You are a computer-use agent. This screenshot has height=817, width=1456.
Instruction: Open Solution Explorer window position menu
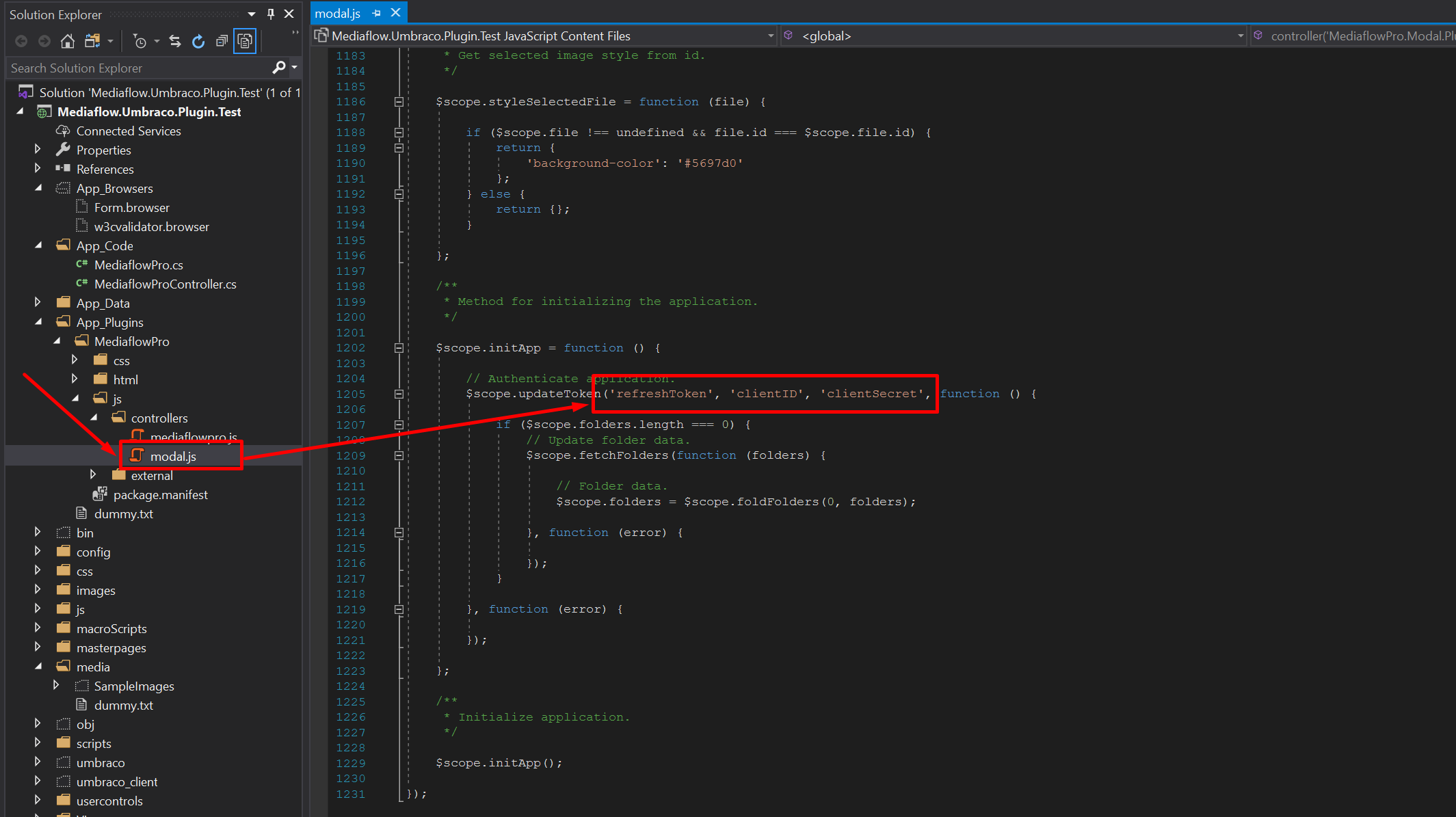coord(252,14)
